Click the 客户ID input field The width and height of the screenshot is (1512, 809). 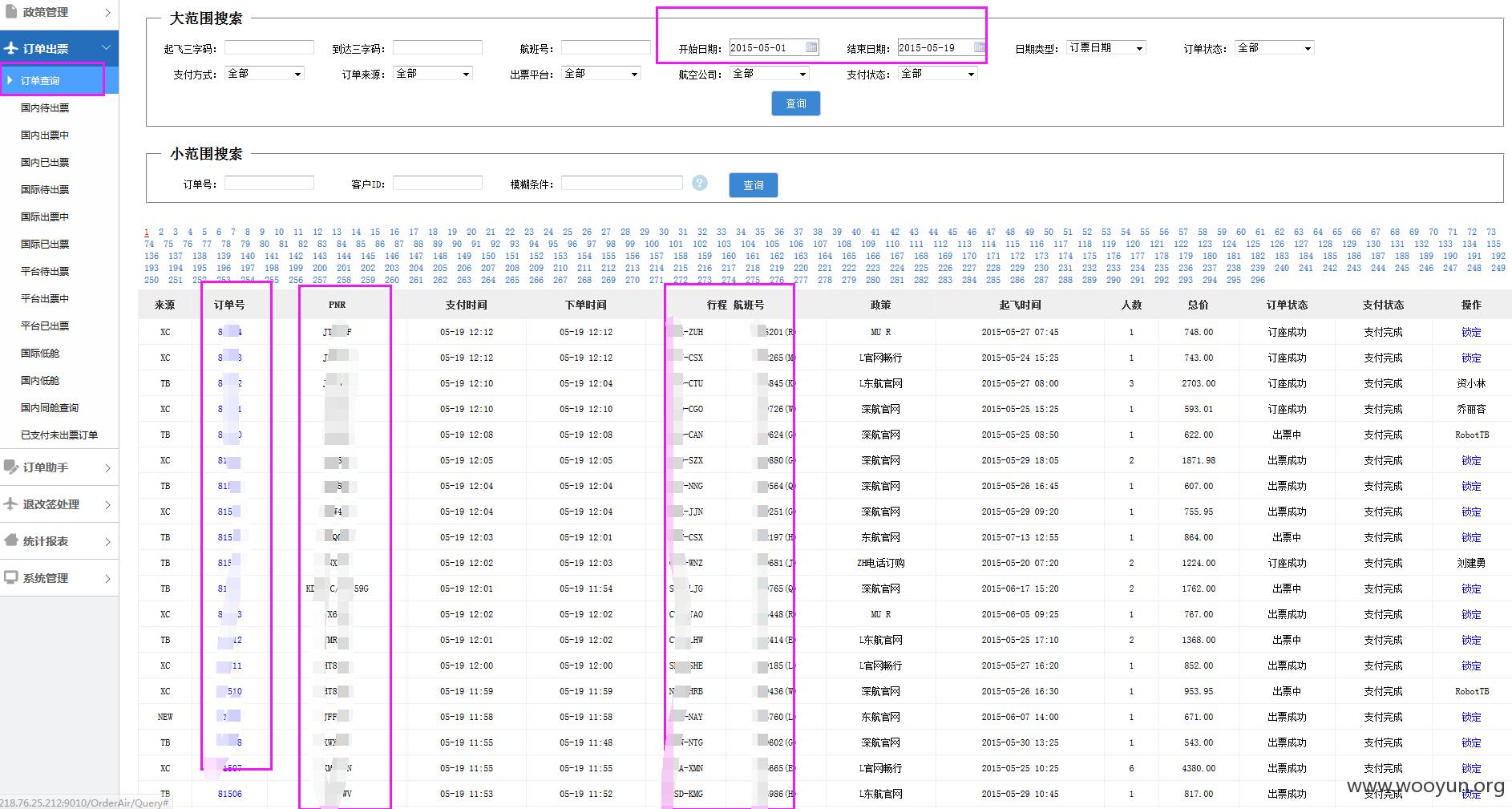438,184
